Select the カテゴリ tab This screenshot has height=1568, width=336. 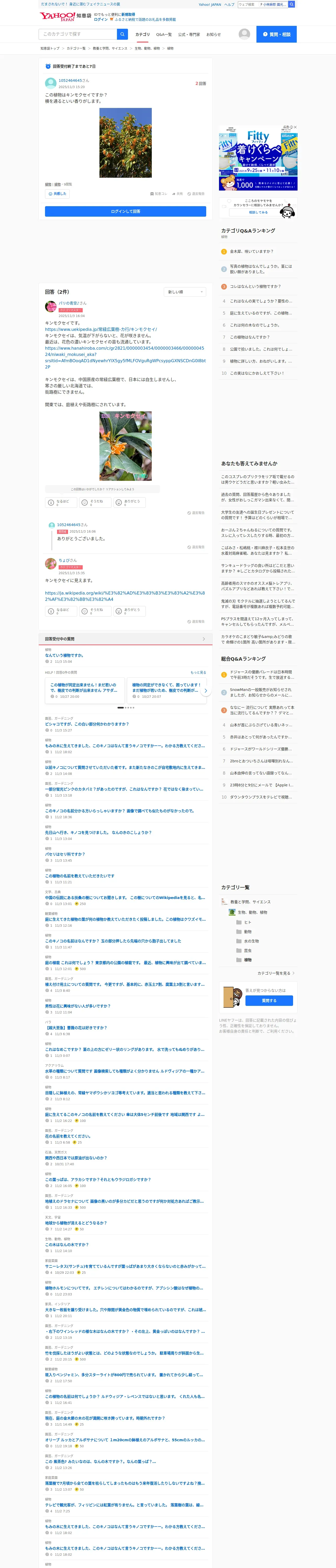143,35
